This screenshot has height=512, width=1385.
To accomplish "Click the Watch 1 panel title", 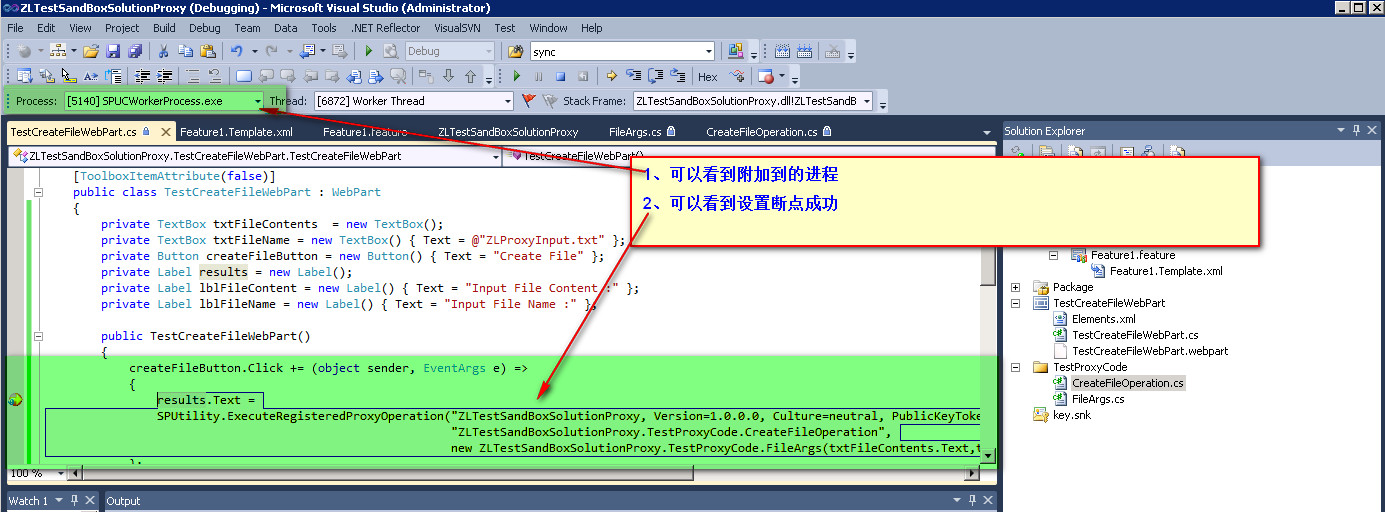I will [x=27, y=501].
